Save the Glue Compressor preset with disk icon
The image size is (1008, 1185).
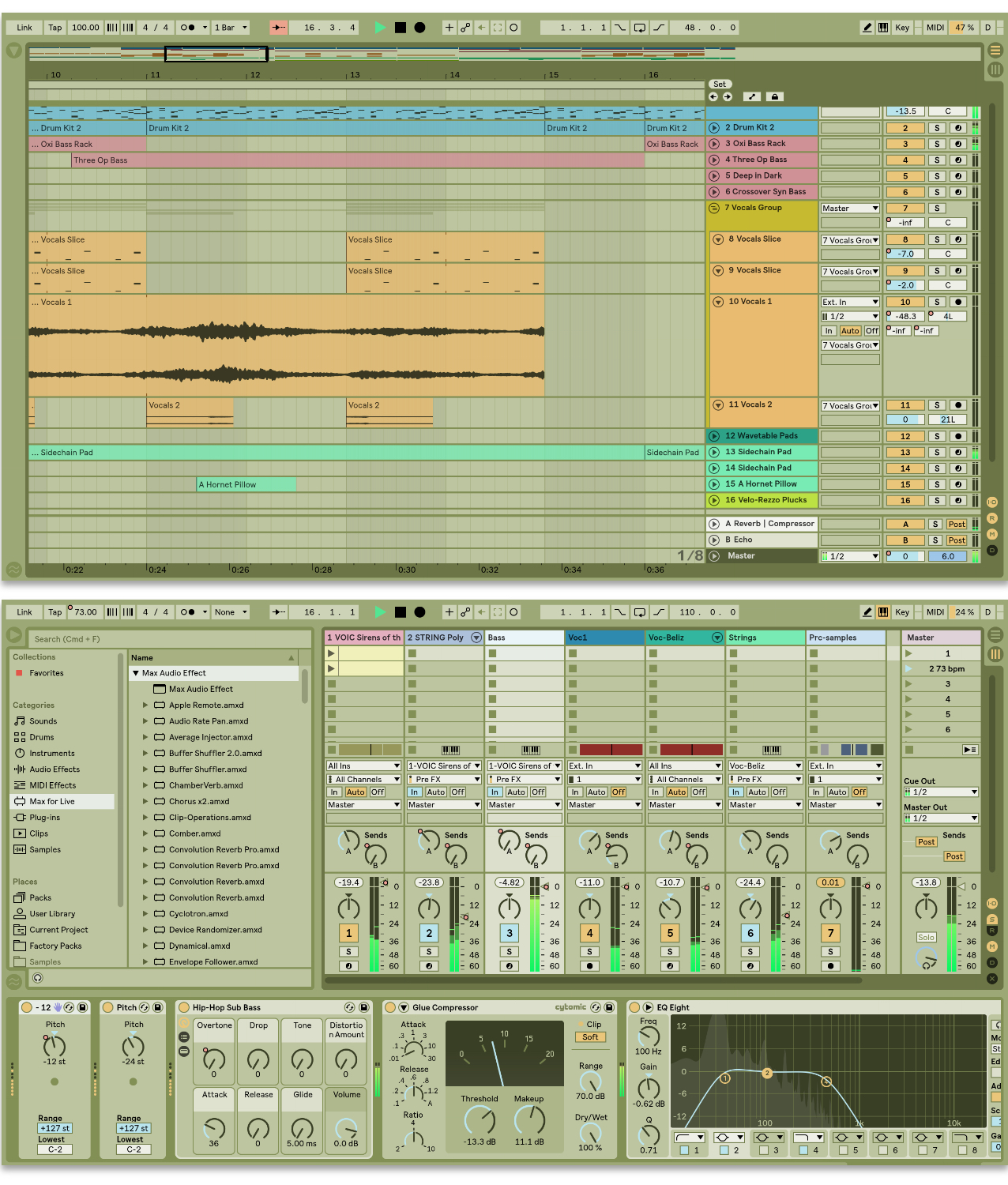point(609,1007)
